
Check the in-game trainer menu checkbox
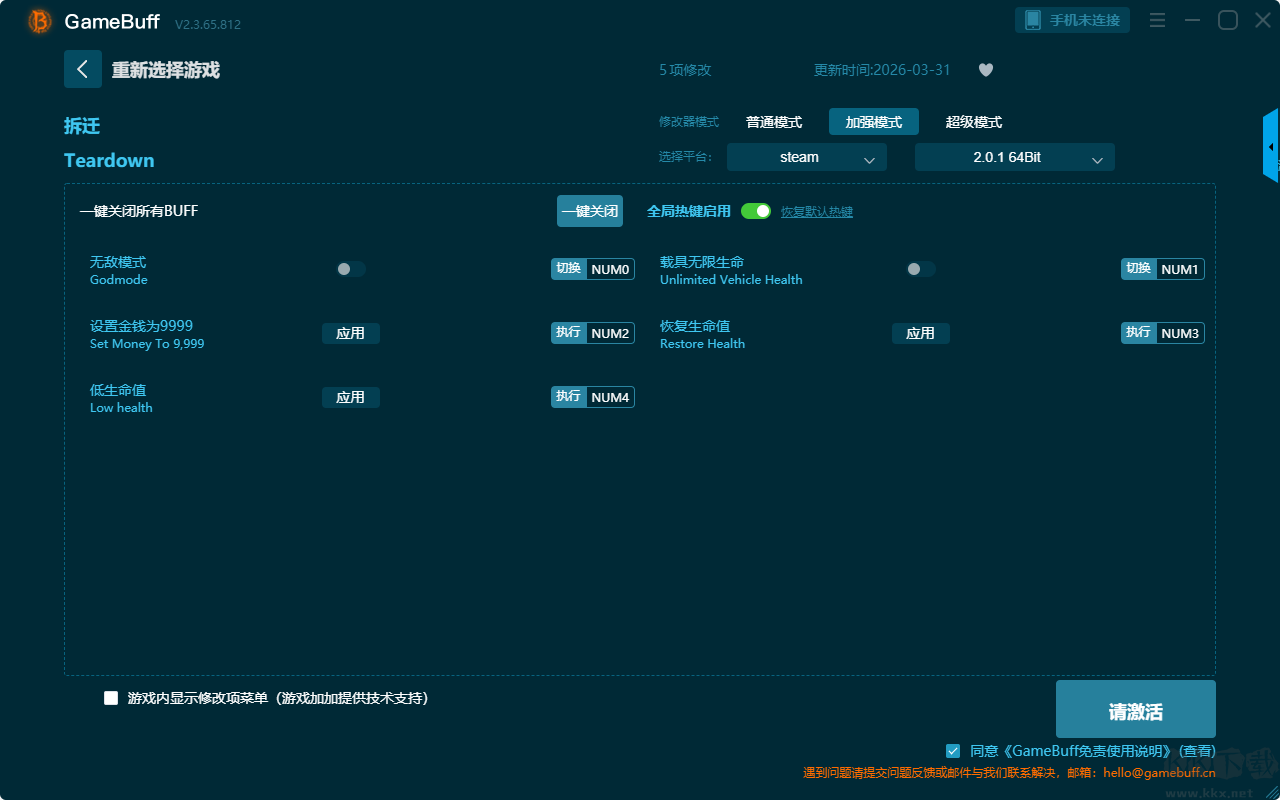tap(111, 698)
